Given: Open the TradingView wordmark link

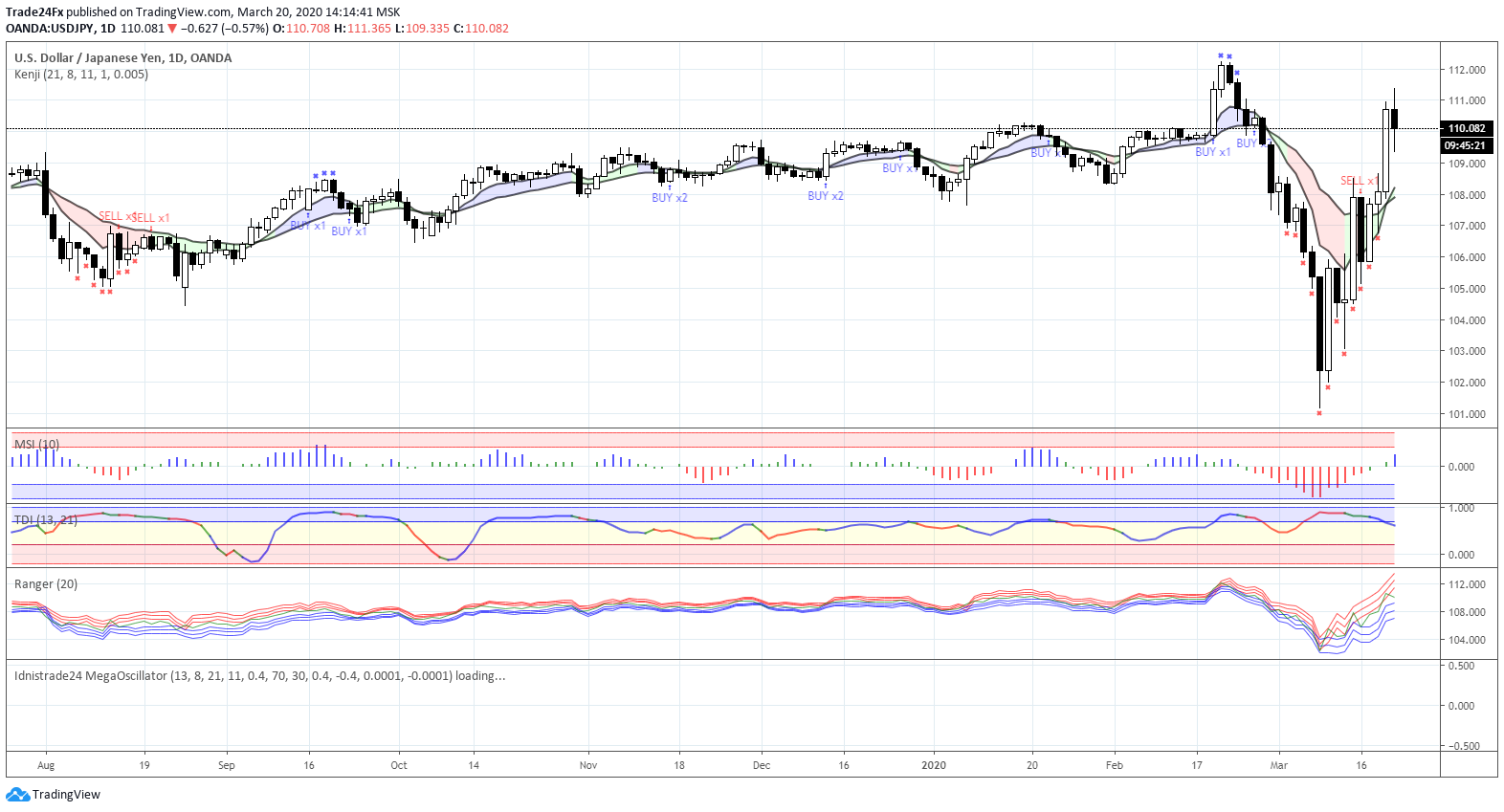Looking at the screenshot, I should point(66,795).
